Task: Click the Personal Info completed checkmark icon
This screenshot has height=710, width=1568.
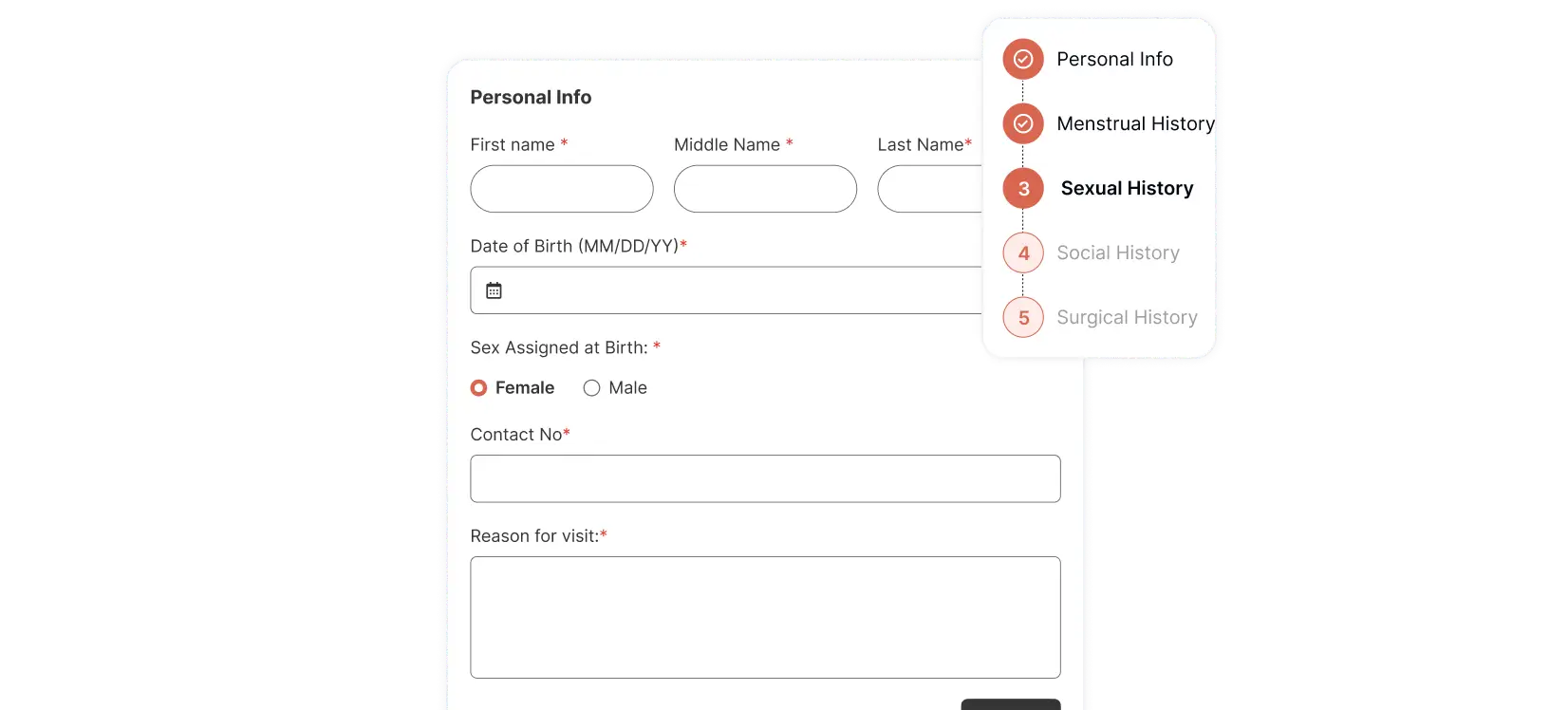Action: [x=1023, y=59]
